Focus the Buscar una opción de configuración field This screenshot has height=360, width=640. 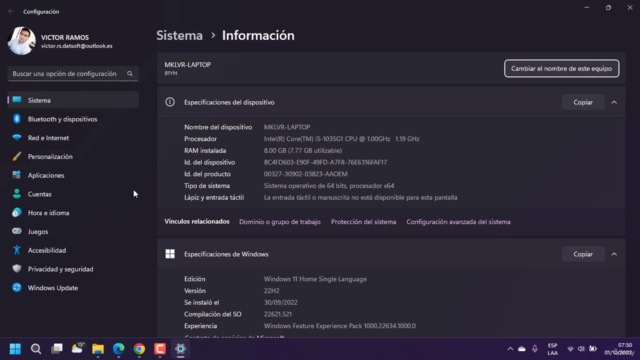point(73,73)
